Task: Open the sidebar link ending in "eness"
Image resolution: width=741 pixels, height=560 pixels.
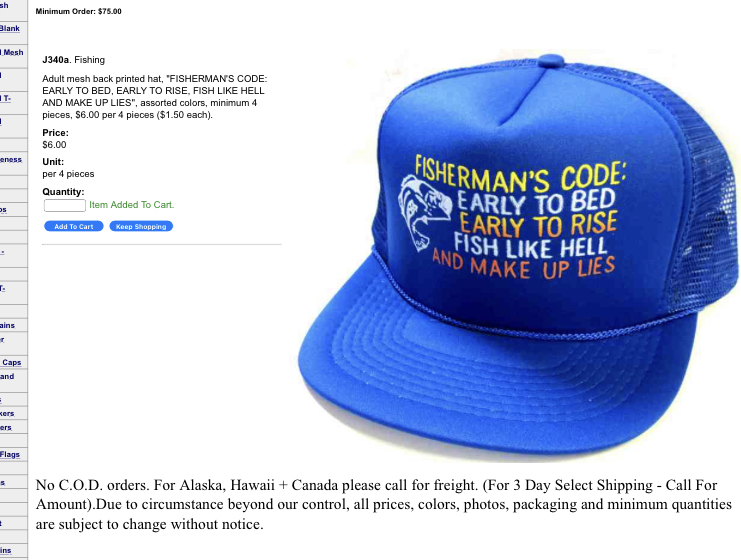Action: pos(11,160)
